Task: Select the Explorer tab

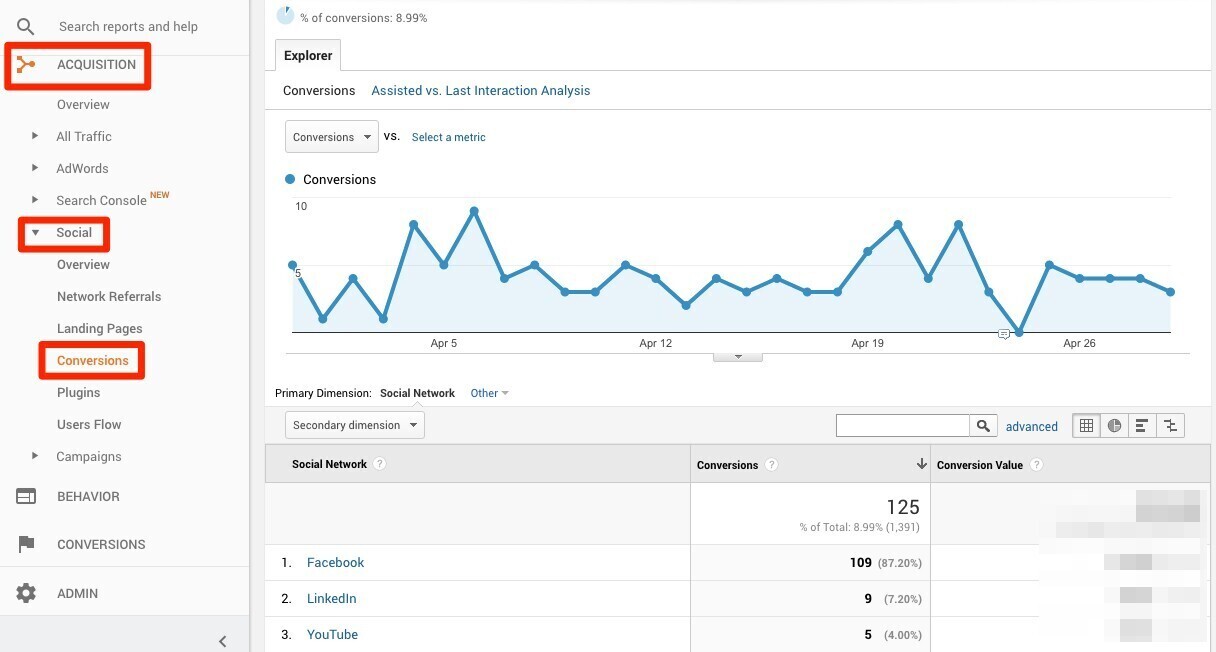Action: pos(308,56)
